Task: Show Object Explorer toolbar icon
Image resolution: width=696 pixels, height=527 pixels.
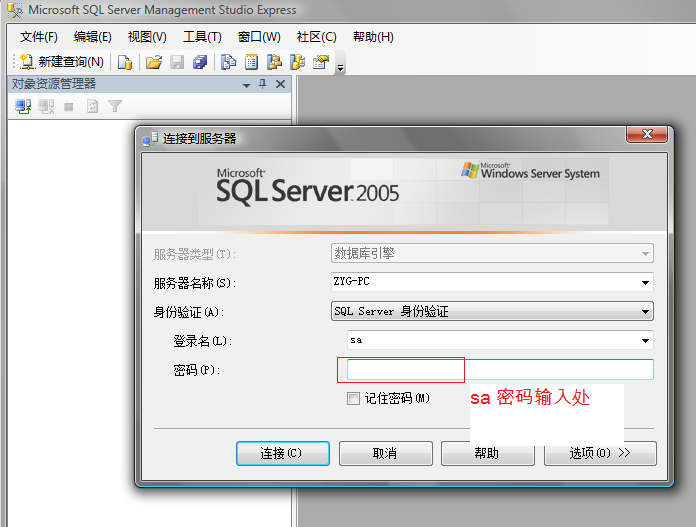Action: [274, 62]
